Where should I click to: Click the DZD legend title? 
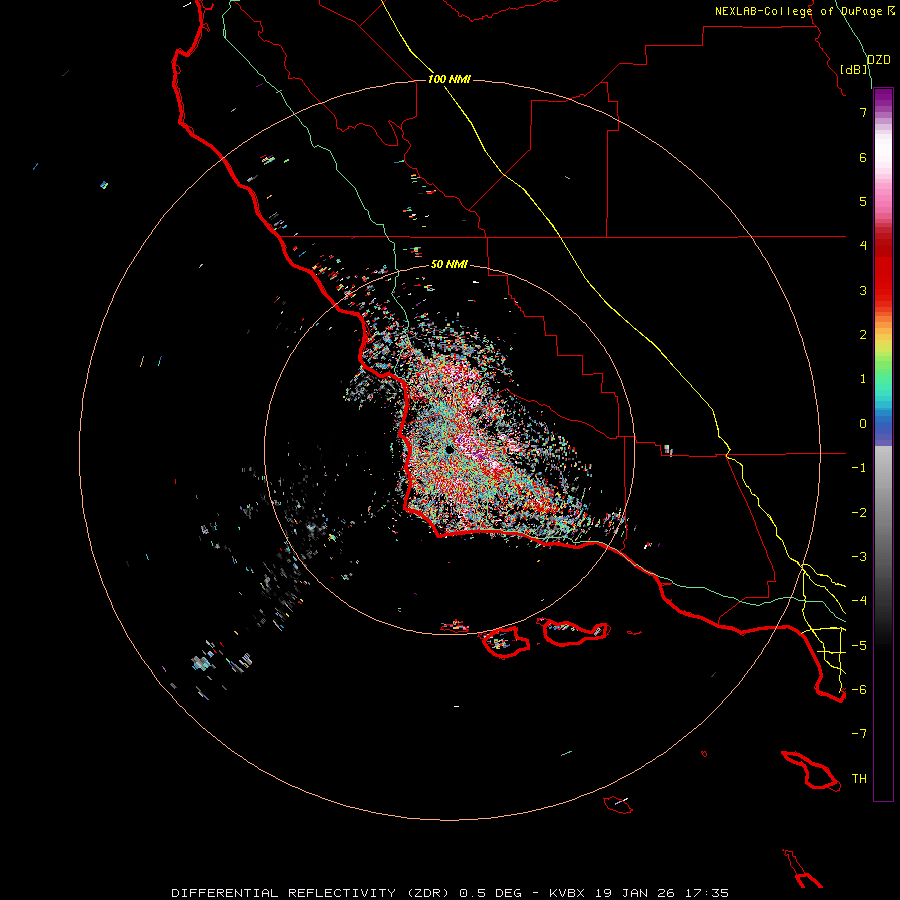click(879, 60)
